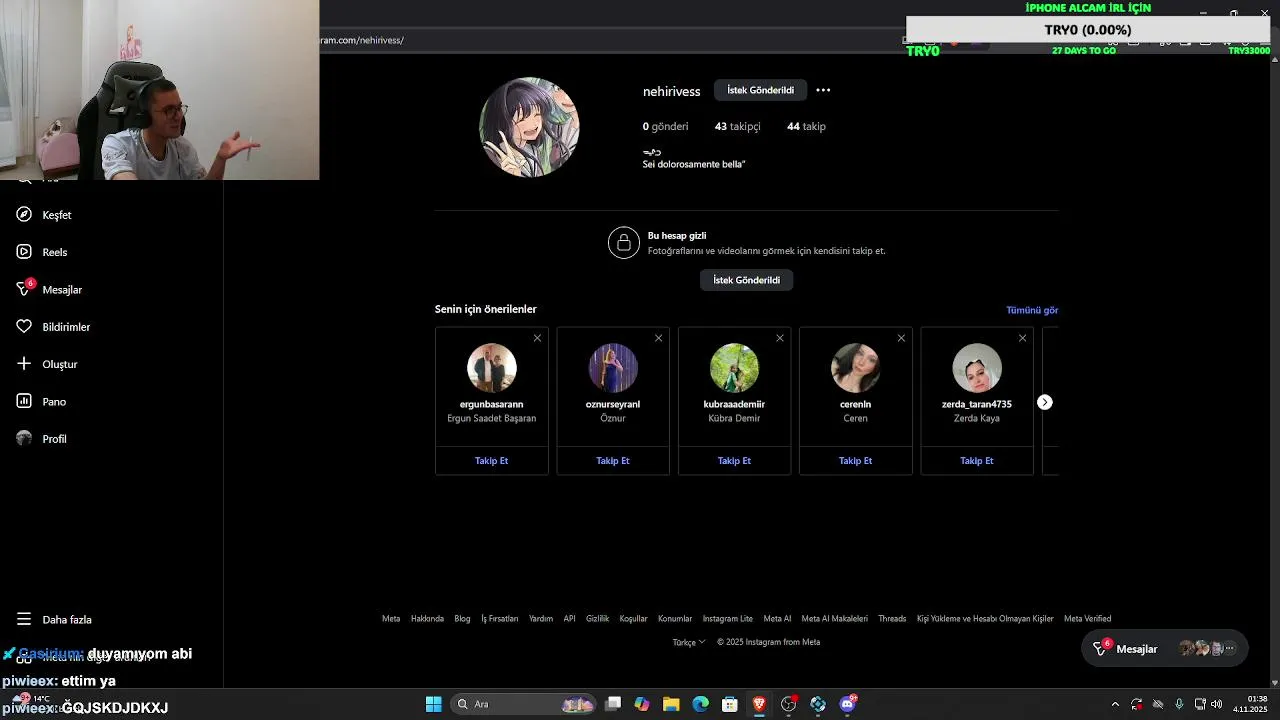Open ergunbasarann avatar
1280x720 pixels.
(492, 368)
